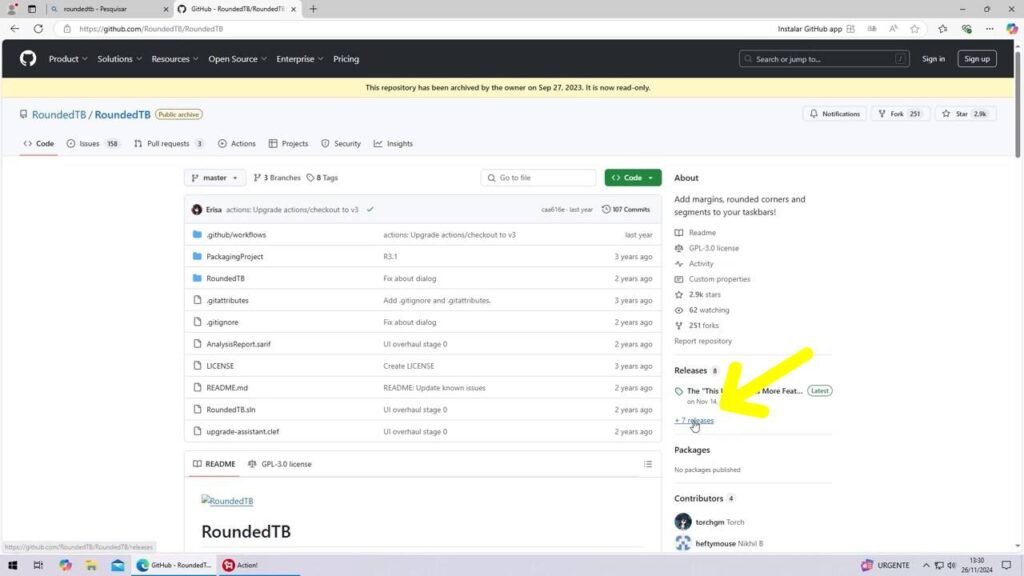Click the Go to file search field
Image resolution: width=1024 pixels, height=576 pixels.
tap(538, 178)
